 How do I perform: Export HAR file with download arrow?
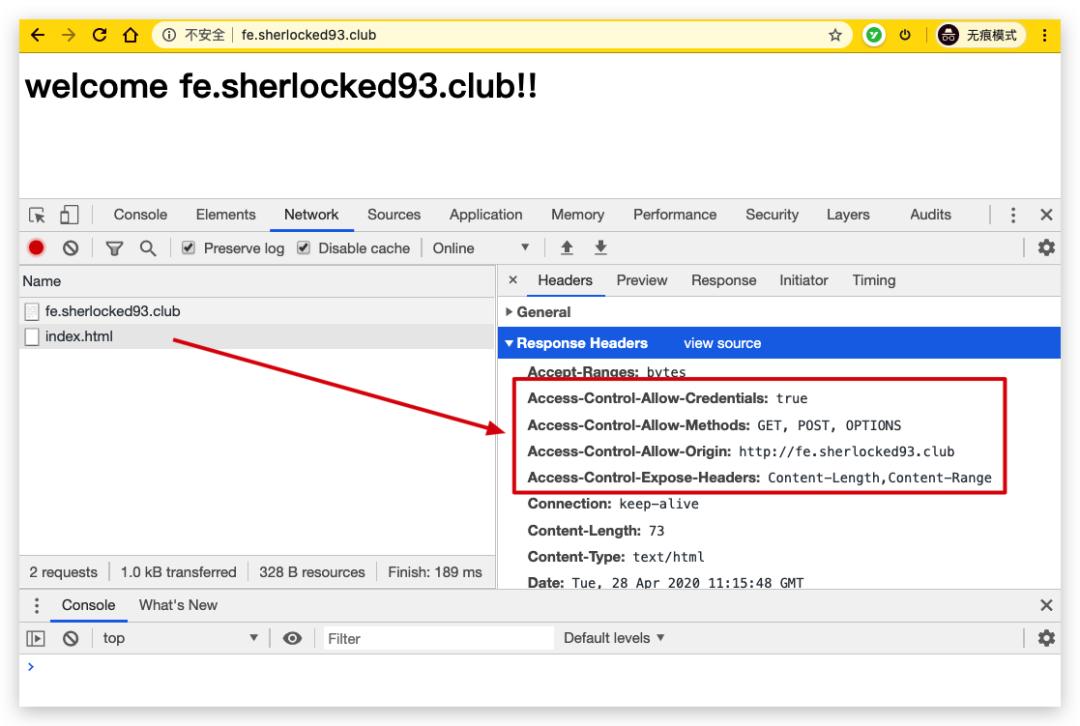(x=601, y=248)
